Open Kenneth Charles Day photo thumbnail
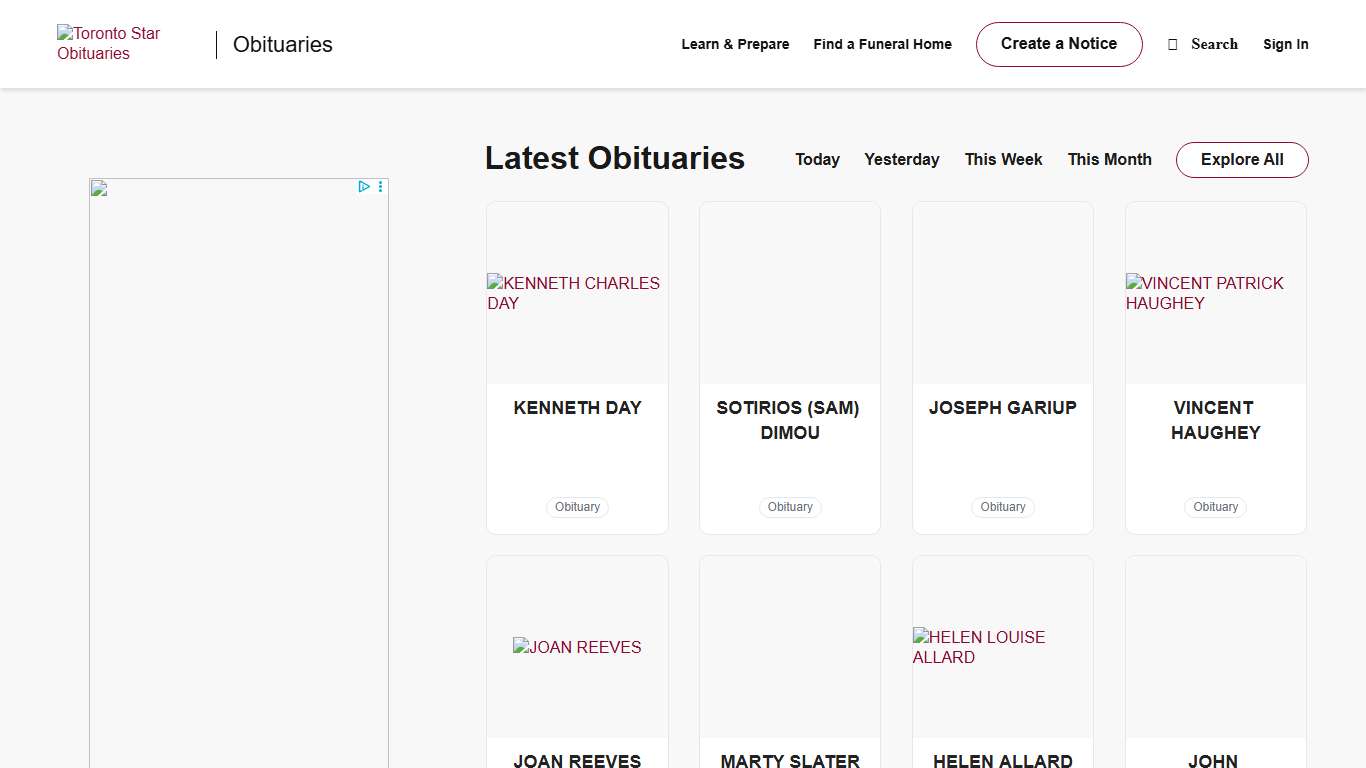1366x768 pixels. 576,293
